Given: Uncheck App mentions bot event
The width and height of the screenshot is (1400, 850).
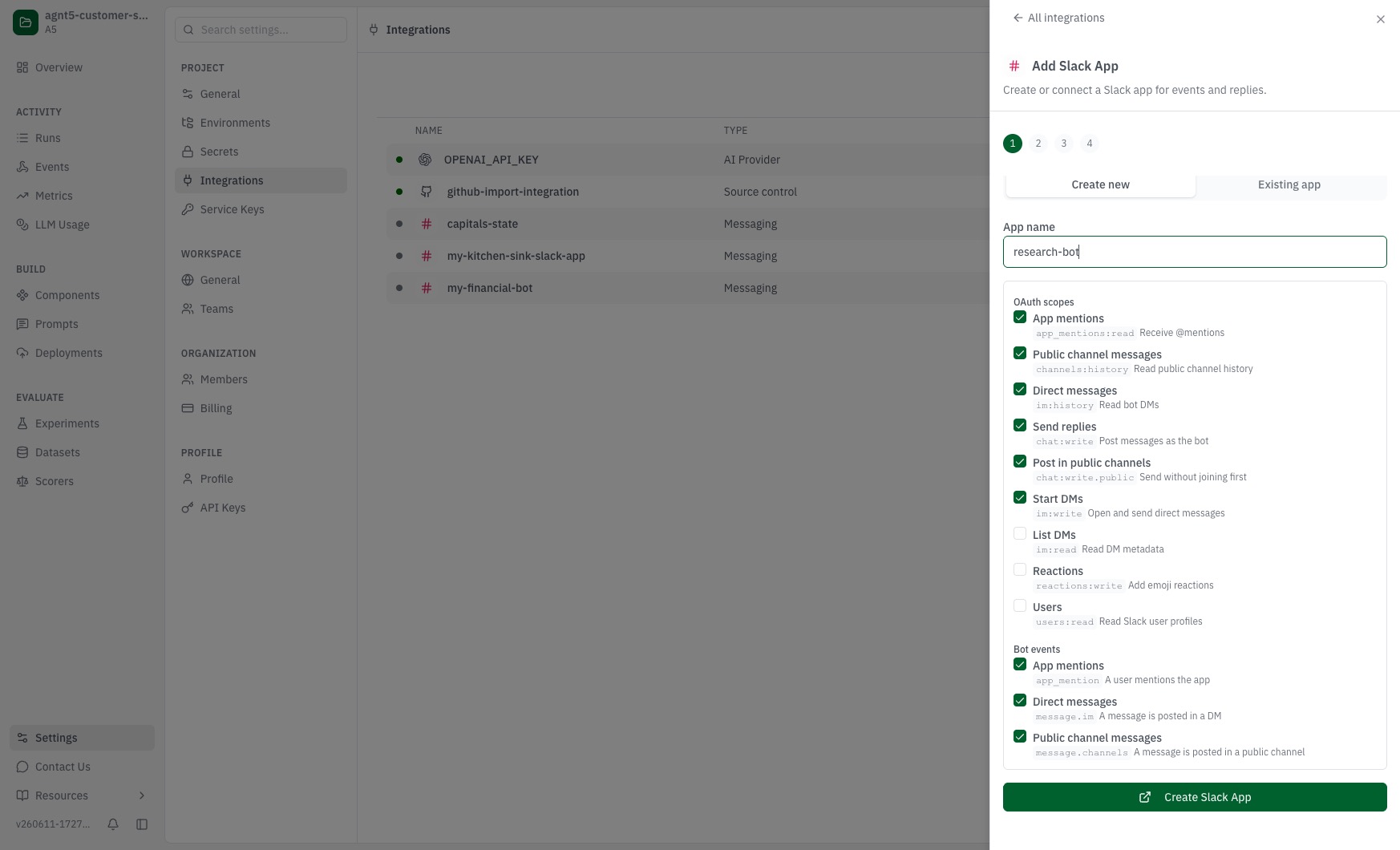Looking at the screenshot, I should (x=1020, y=665).
